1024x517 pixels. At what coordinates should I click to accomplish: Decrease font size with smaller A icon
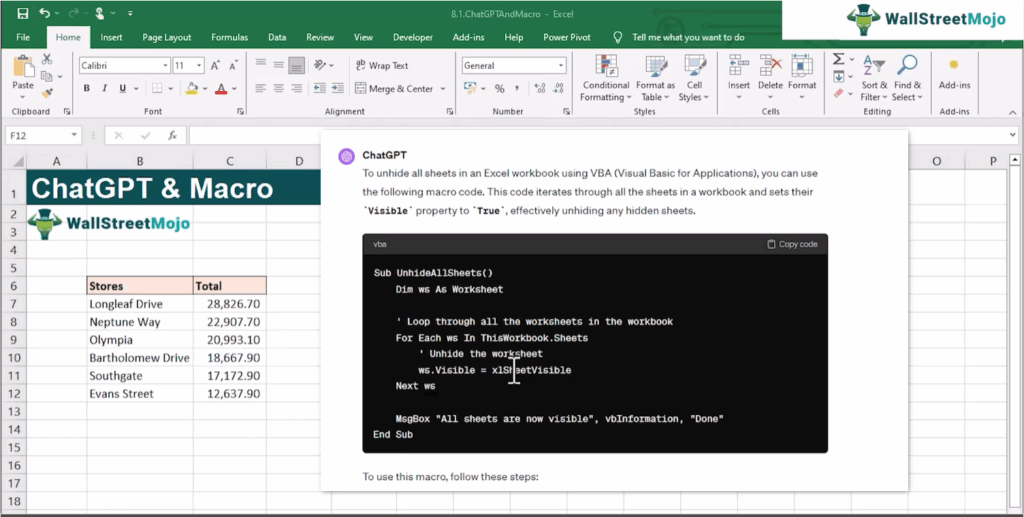click(233, 65)
